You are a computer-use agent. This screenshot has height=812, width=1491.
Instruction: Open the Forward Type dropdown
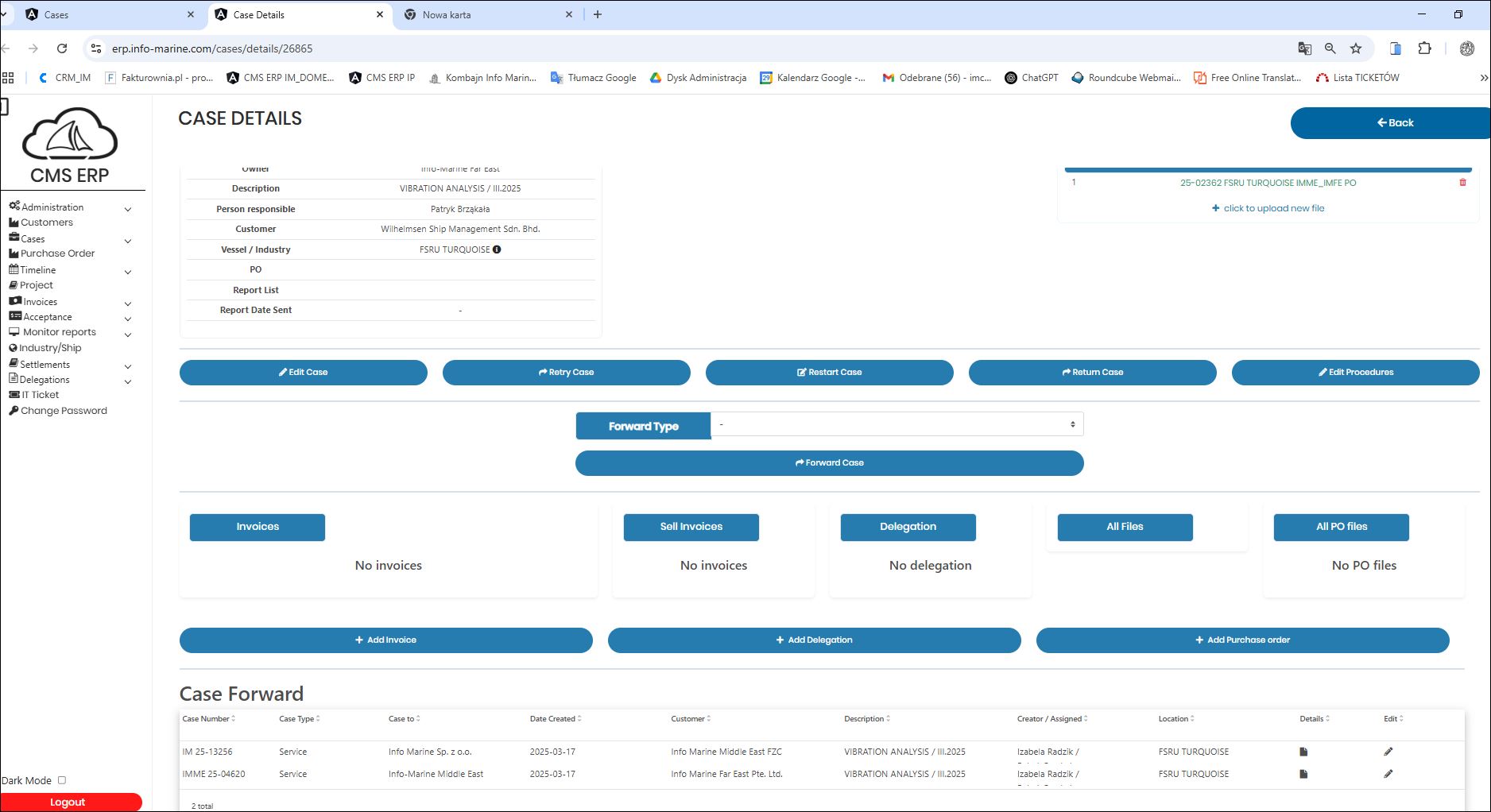tap(897, 424)
